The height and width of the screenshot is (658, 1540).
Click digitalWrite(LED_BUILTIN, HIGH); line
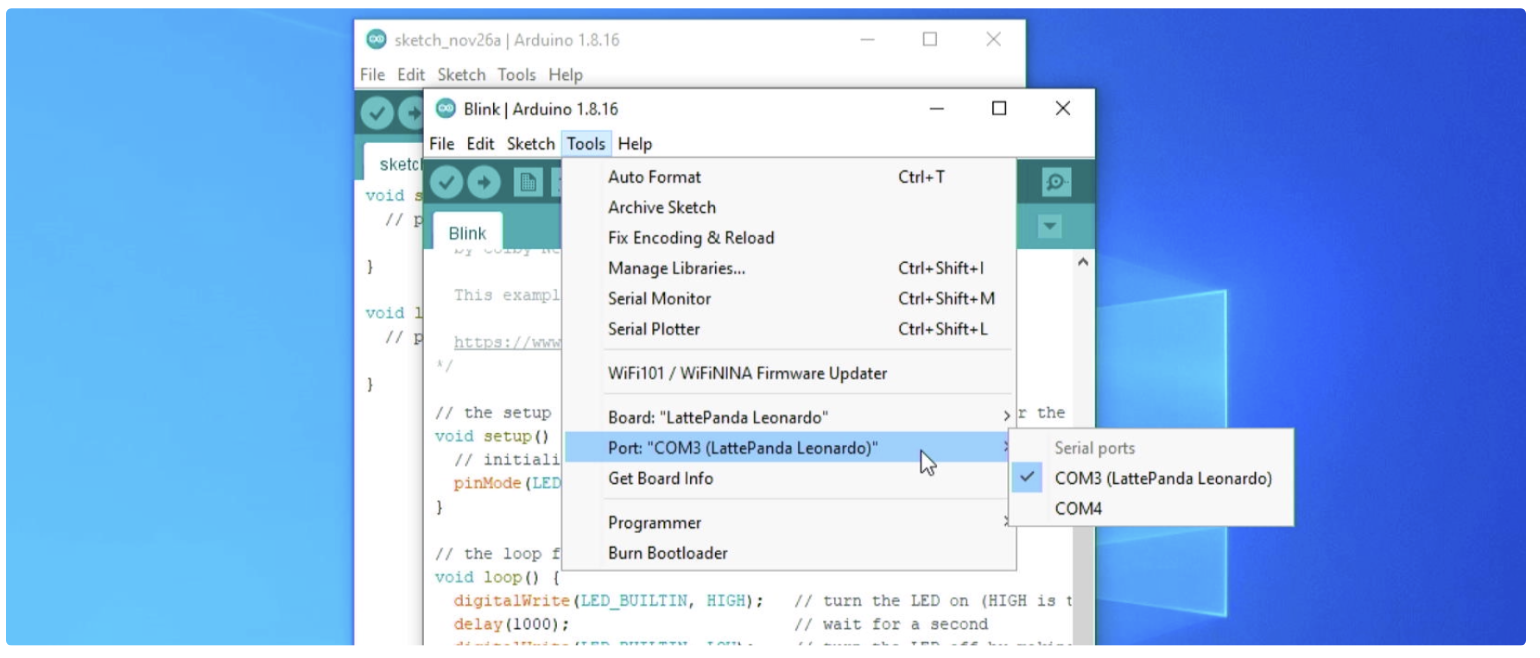point(608,601)
